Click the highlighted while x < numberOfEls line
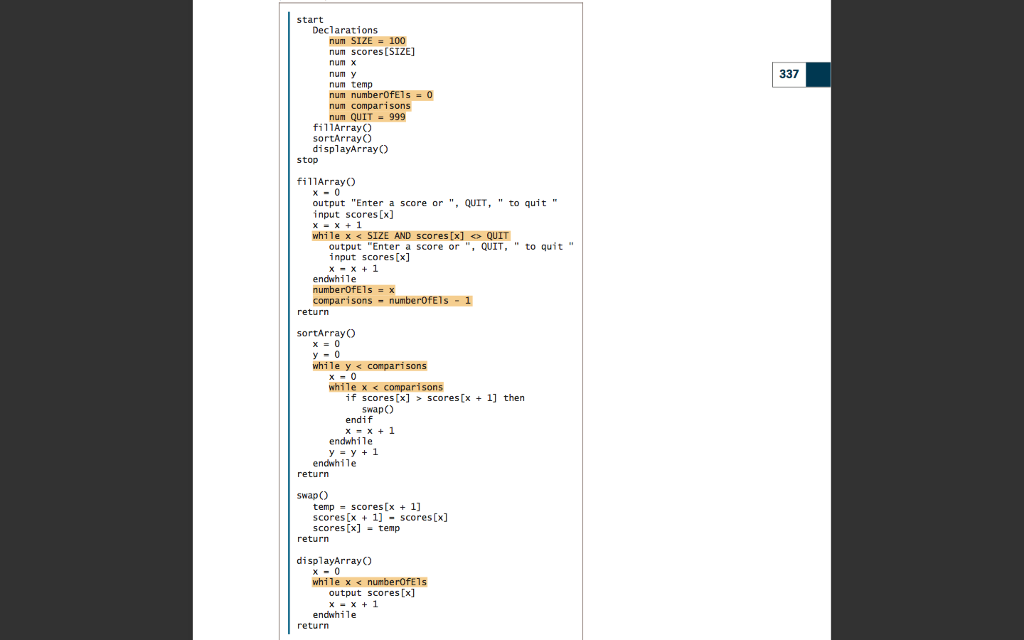This screenshot has width=1024, height=640. [x=371, y=581]
